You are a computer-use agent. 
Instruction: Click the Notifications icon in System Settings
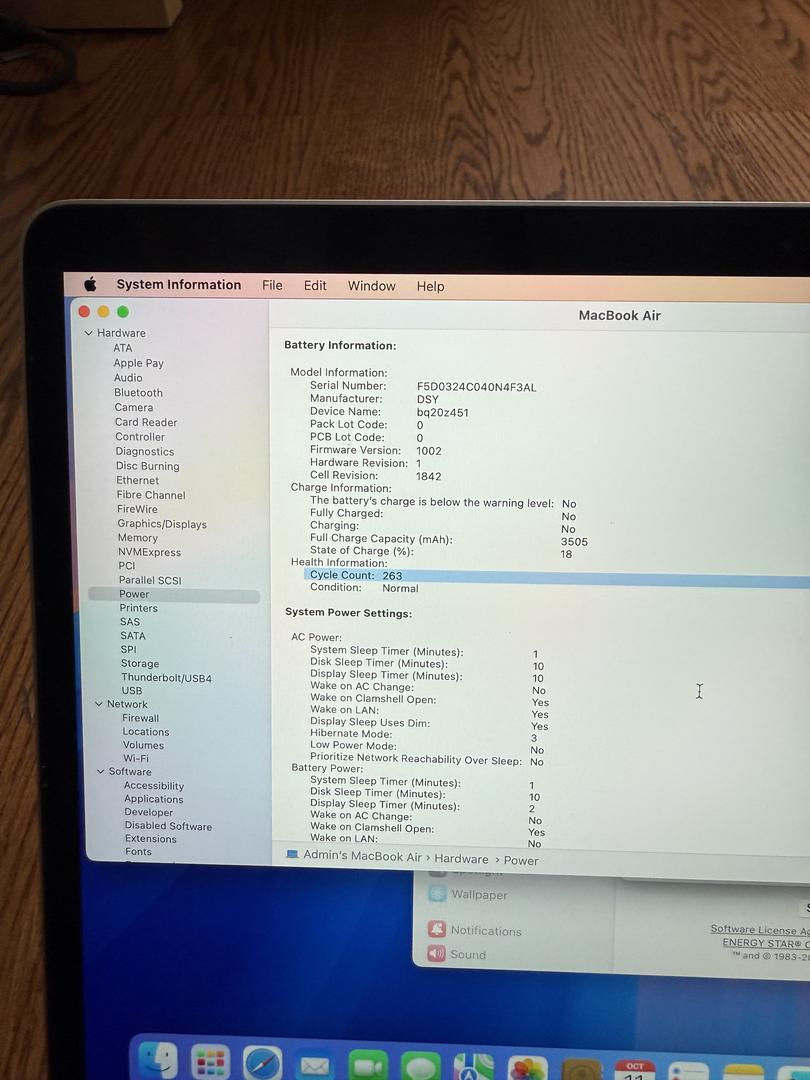[x=437, y=928]
